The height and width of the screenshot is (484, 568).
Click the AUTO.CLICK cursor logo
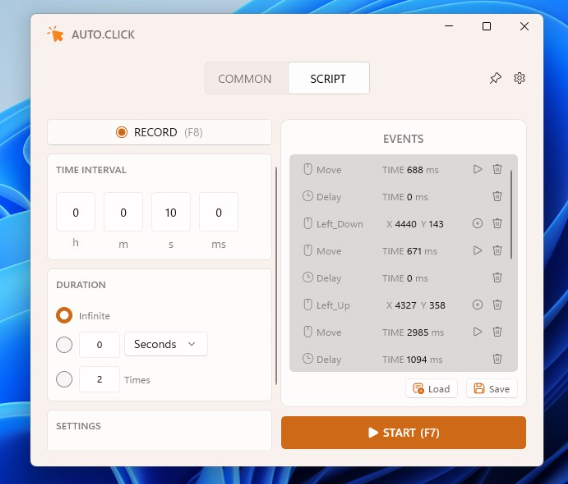click(55, 34)
